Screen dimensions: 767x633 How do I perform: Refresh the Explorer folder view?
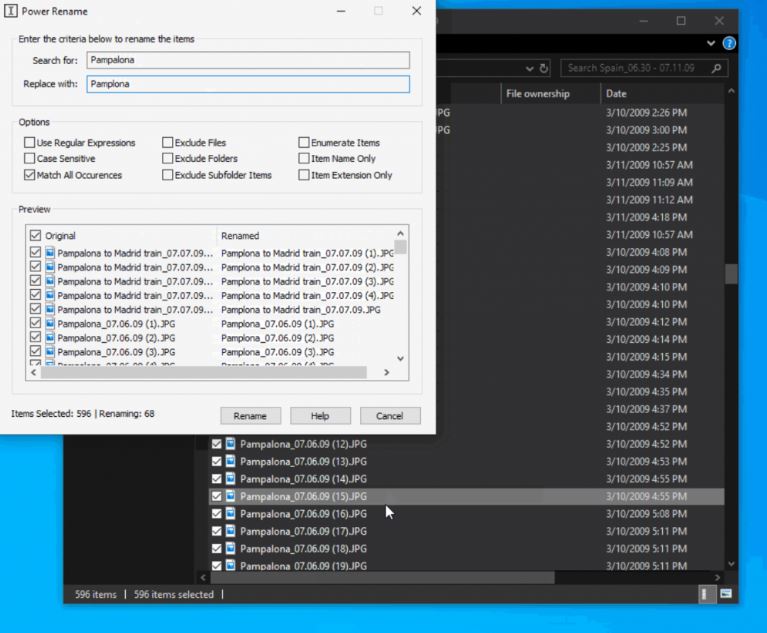(544, 68)
